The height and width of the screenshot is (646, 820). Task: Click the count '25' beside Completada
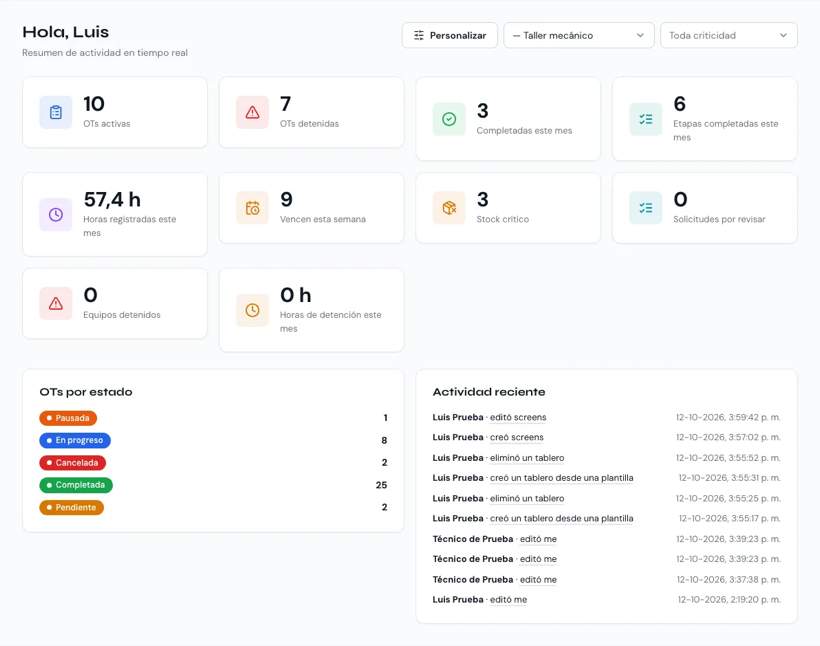[x=381, y=485]
